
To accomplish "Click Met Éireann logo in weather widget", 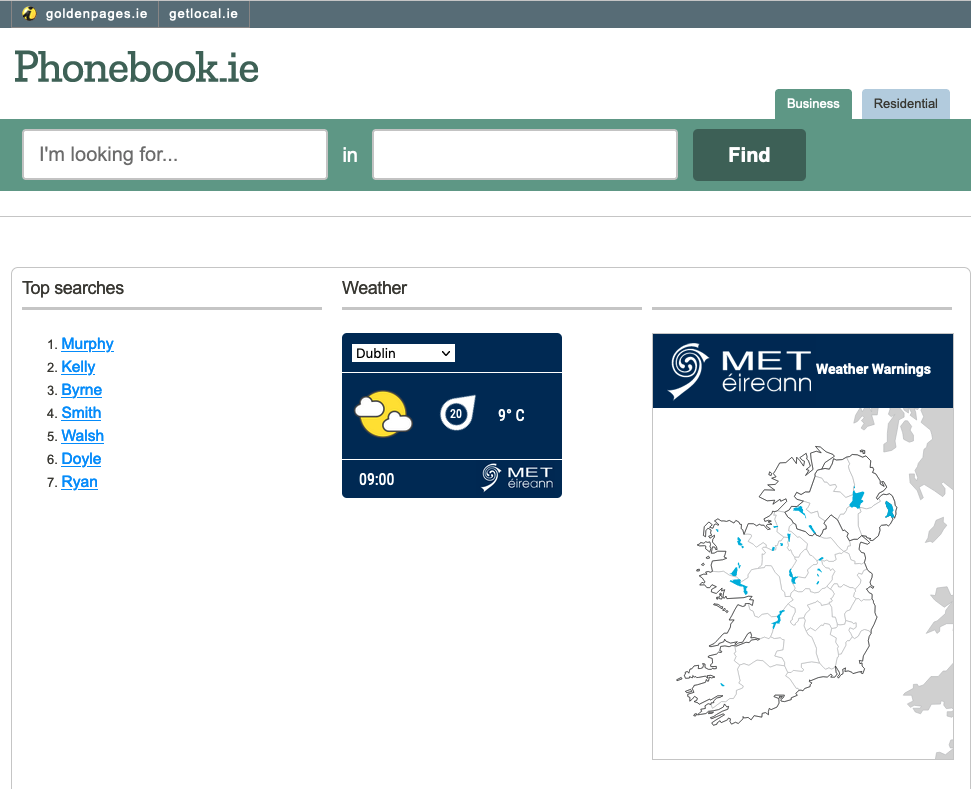I will 517,477.
